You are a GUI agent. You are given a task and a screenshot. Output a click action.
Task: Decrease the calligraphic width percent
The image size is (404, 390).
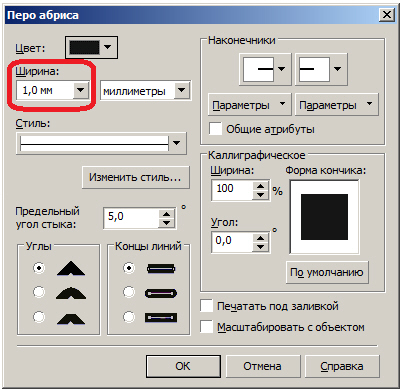click(260, 195)
